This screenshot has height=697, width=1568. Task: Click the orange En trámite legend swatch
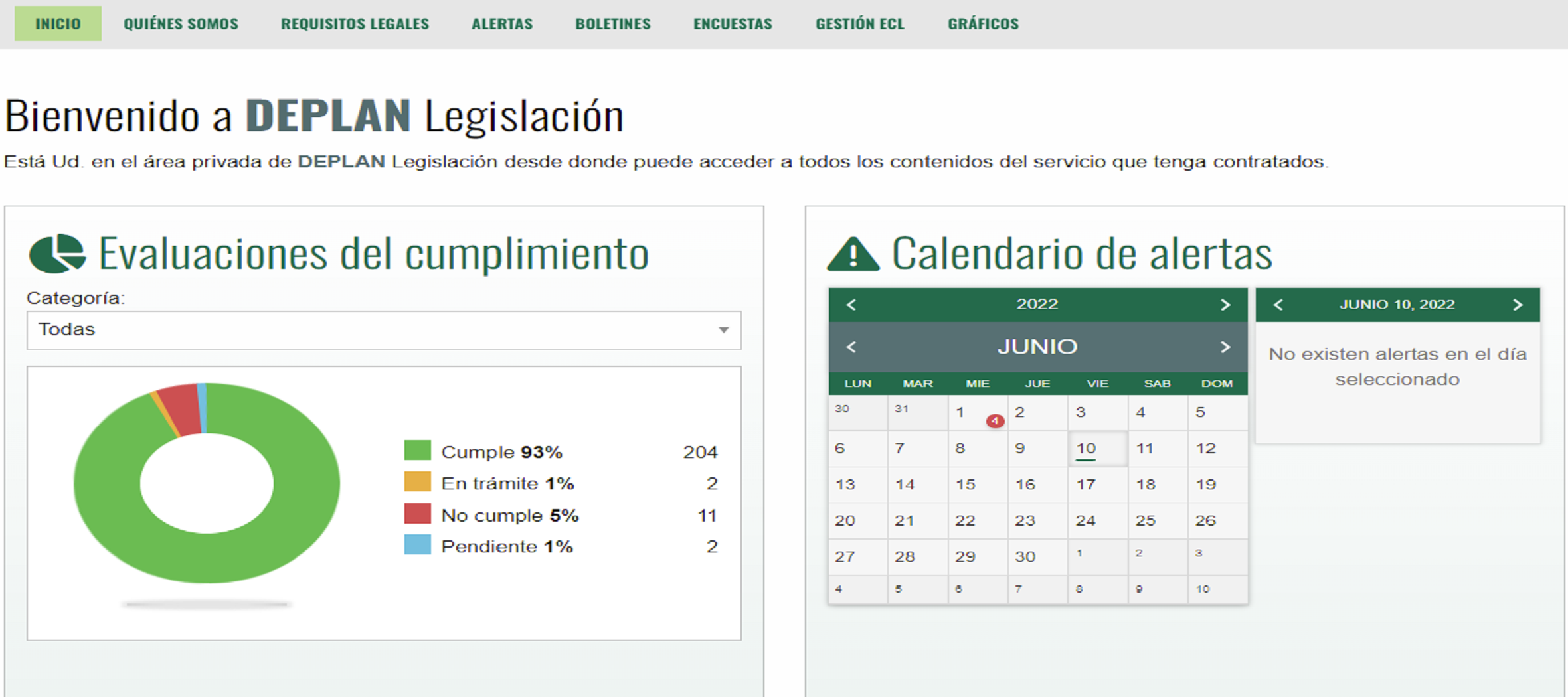click(x=417, y=481)
